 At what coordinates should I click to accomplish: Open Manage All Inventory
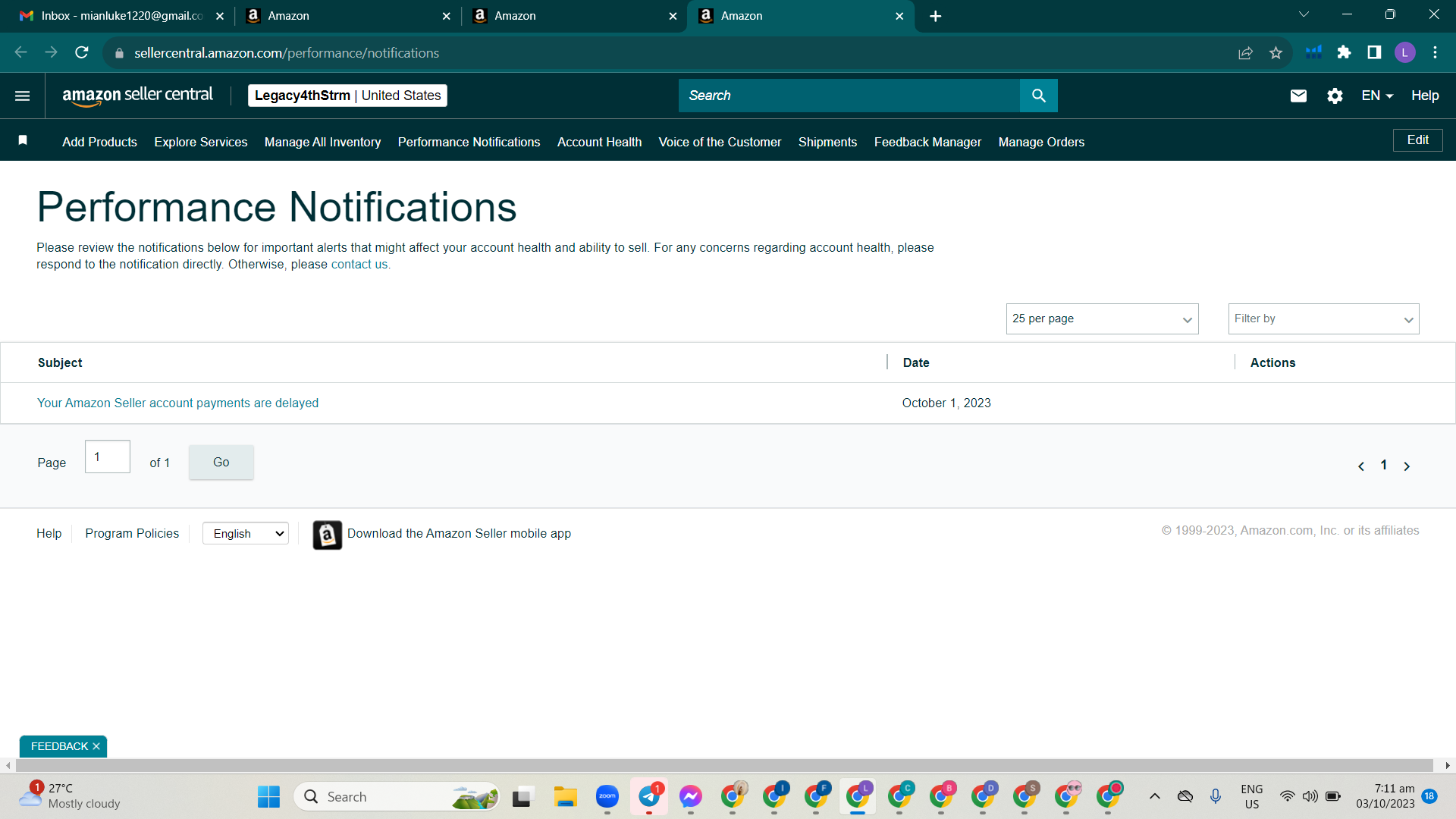click(322, 143)
